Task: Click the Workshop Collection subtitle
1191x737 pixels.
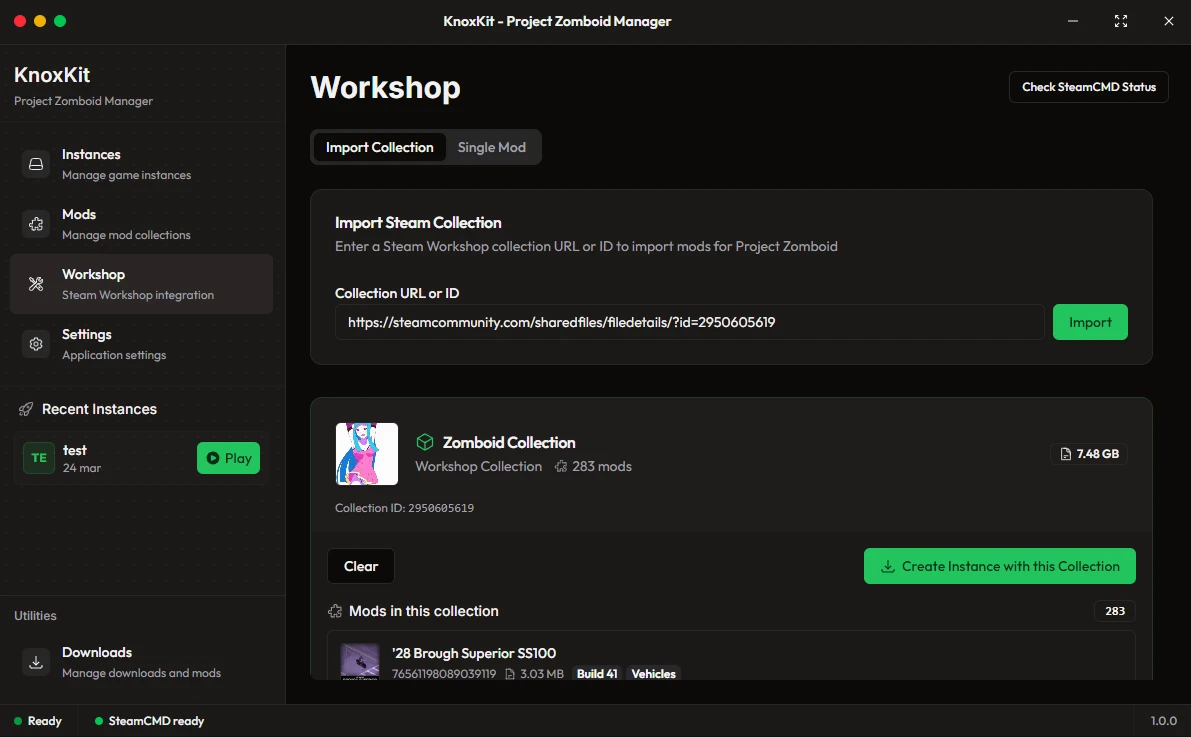Action: click(x=479, y=467)
